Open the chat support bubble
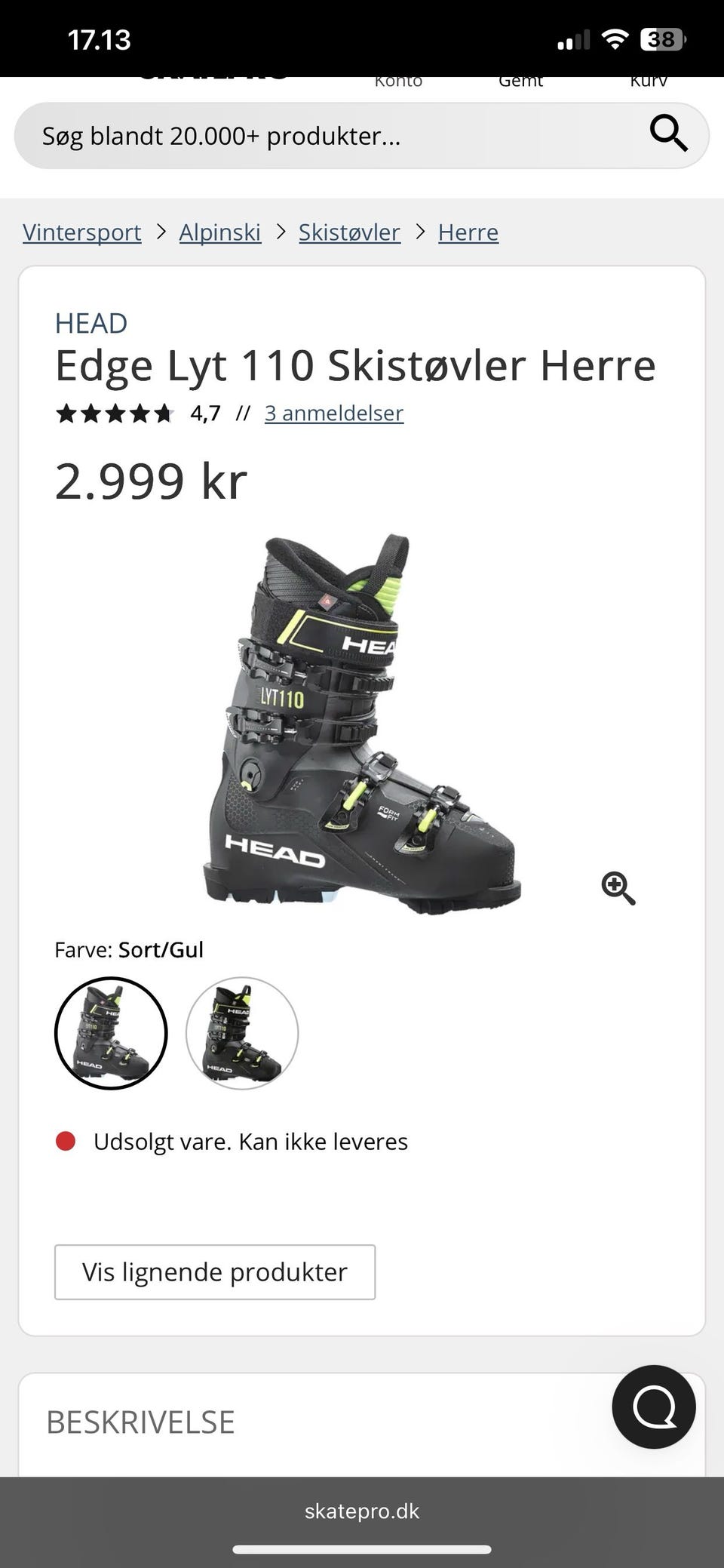This screenshot has height=1568, width=724. click(x=654, y=1407)
